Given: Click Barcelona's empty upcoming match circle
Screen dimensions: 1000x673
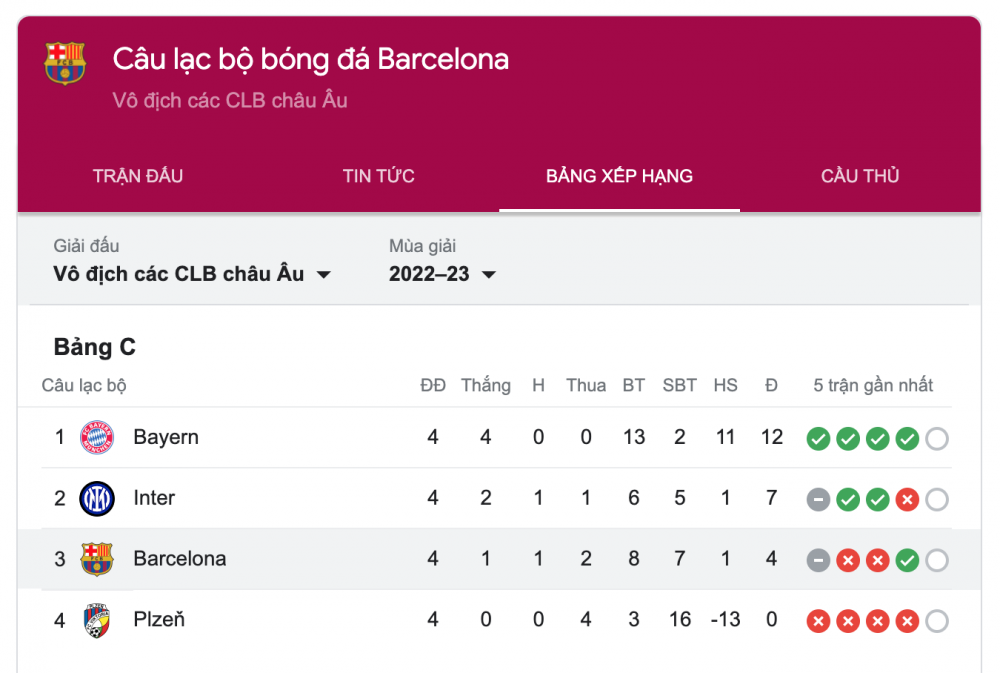Looking at the screenshot, I should tap(937, 561).
